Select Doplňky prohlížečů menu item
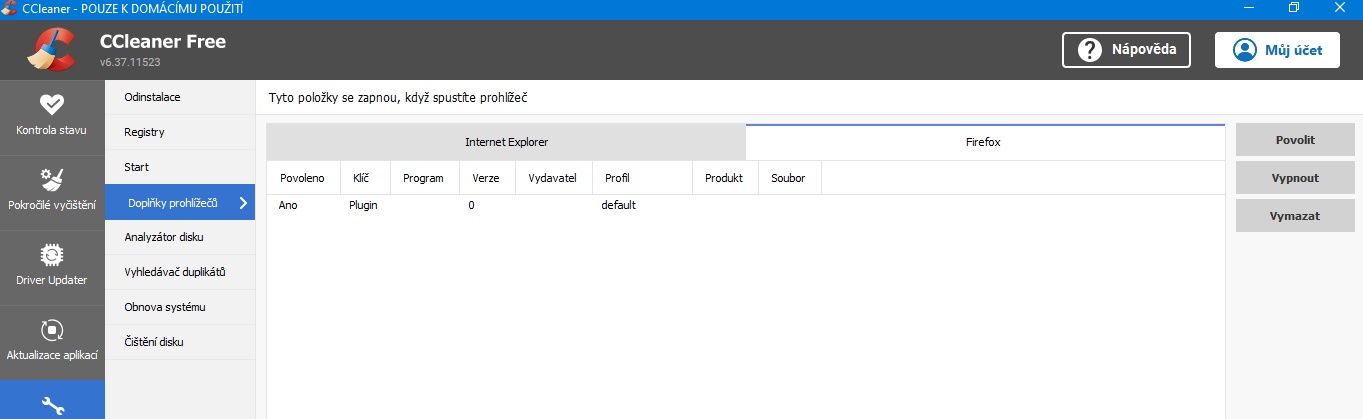1363x419 pixels. (x=180, y=202)
